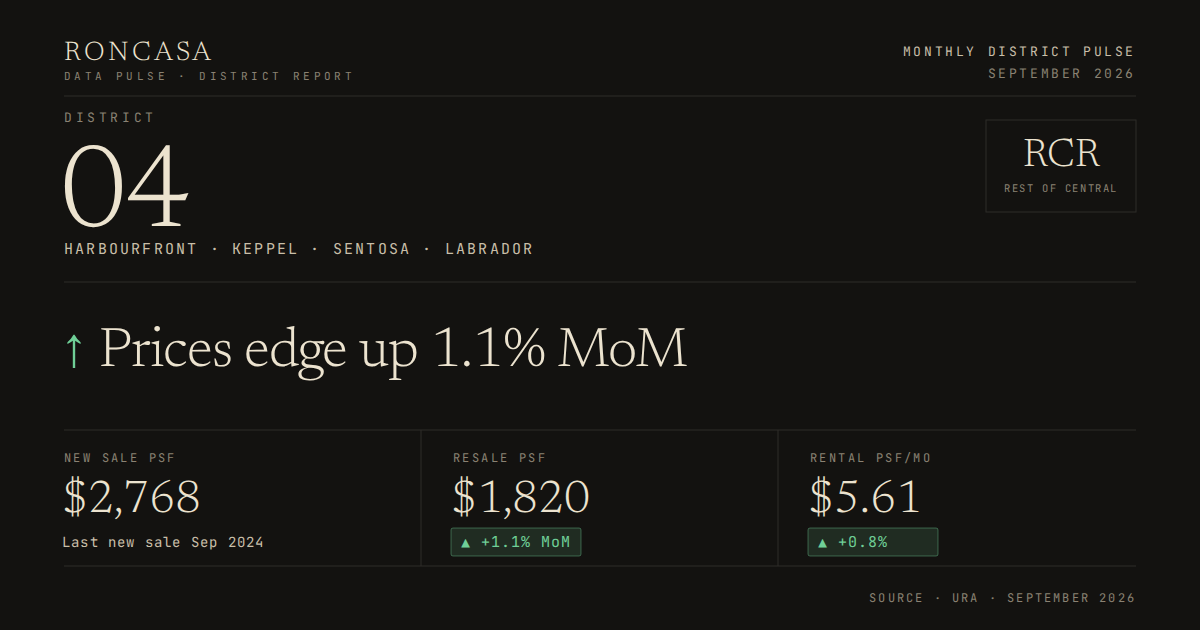
Task: Click the $5.61 rental PSF value
Action: click(x=865, y=497)
